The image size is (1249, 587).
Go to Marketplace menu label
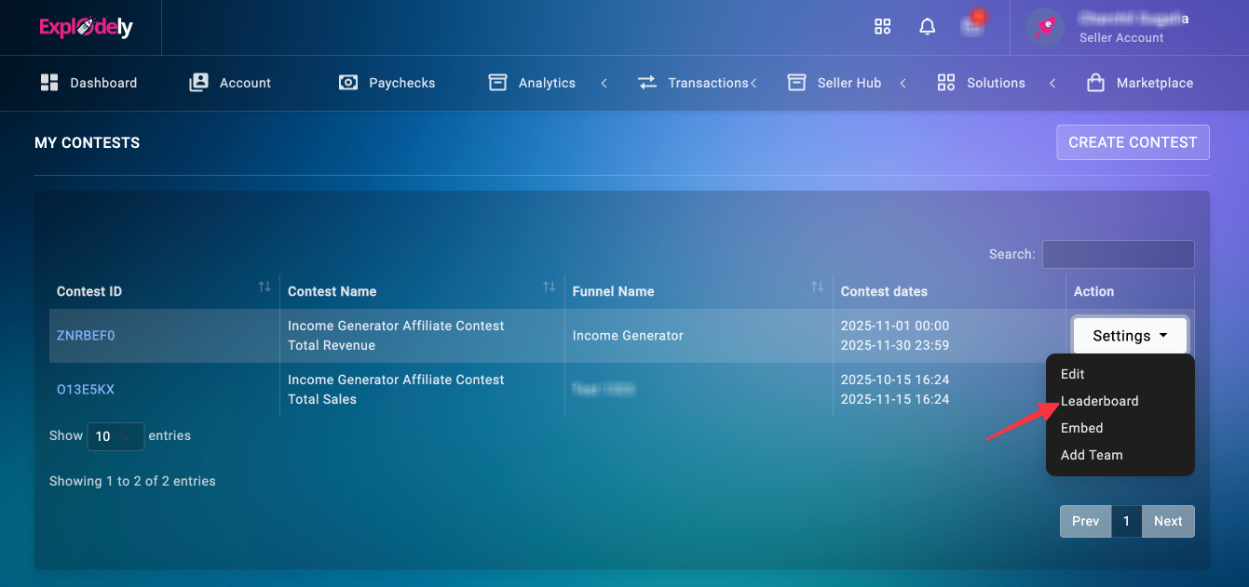tap(1155, 83)
